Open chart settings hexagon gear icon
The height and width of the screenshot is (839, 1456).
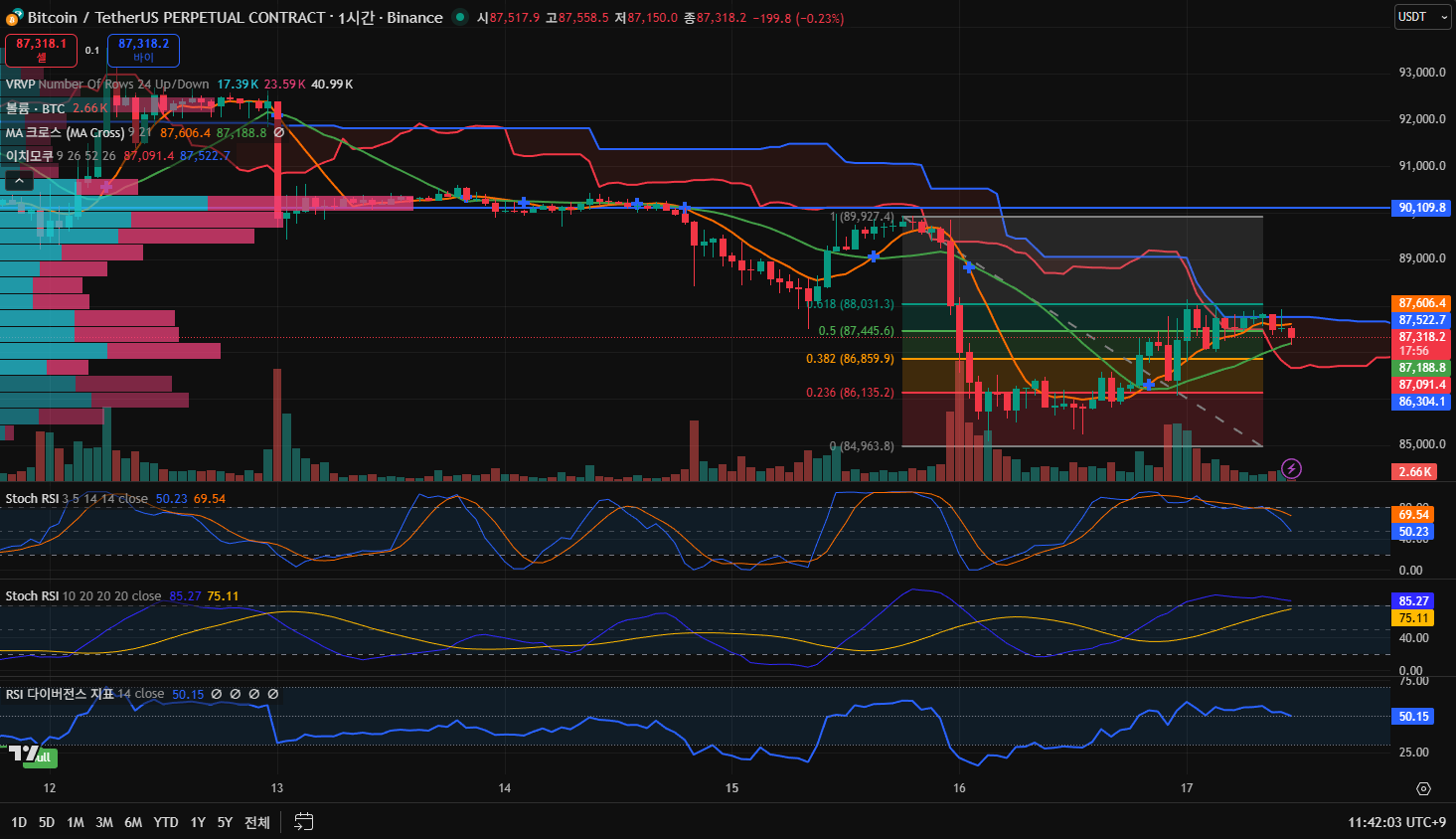[1423, 788]
